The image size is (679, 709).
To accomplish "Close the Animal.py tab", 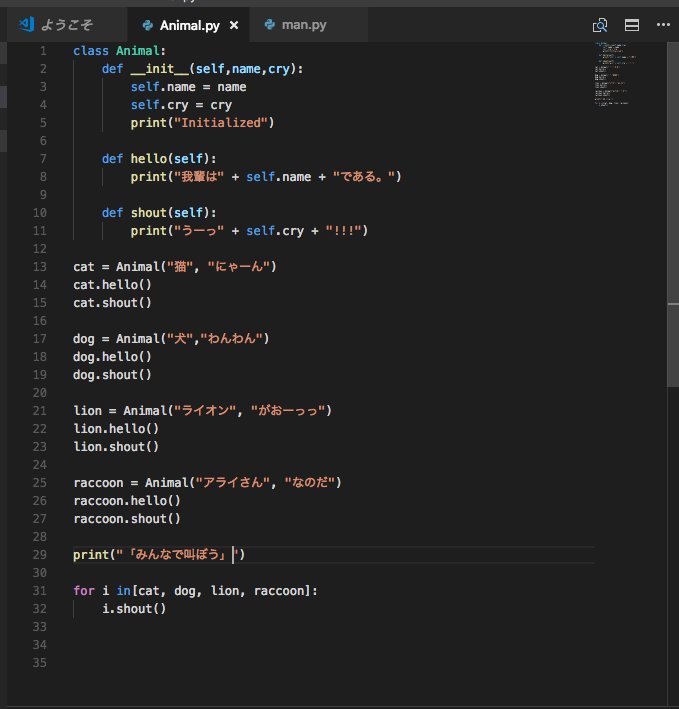I will [234, 25].
